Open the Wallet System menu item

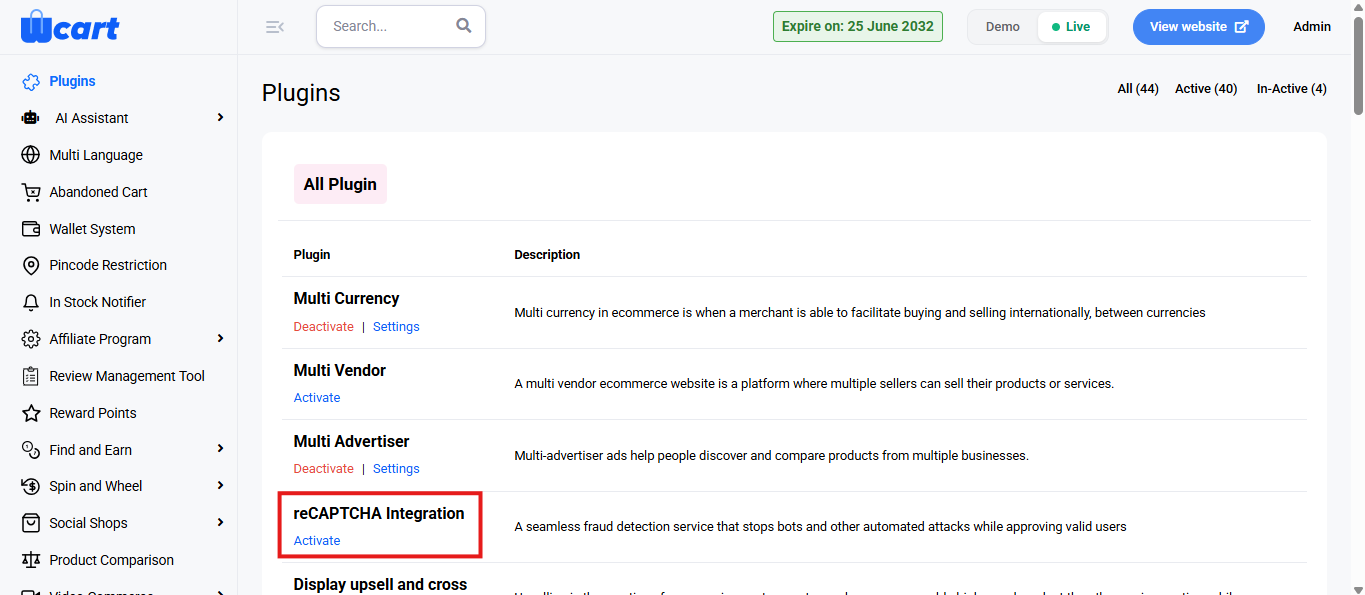(92, 229)
